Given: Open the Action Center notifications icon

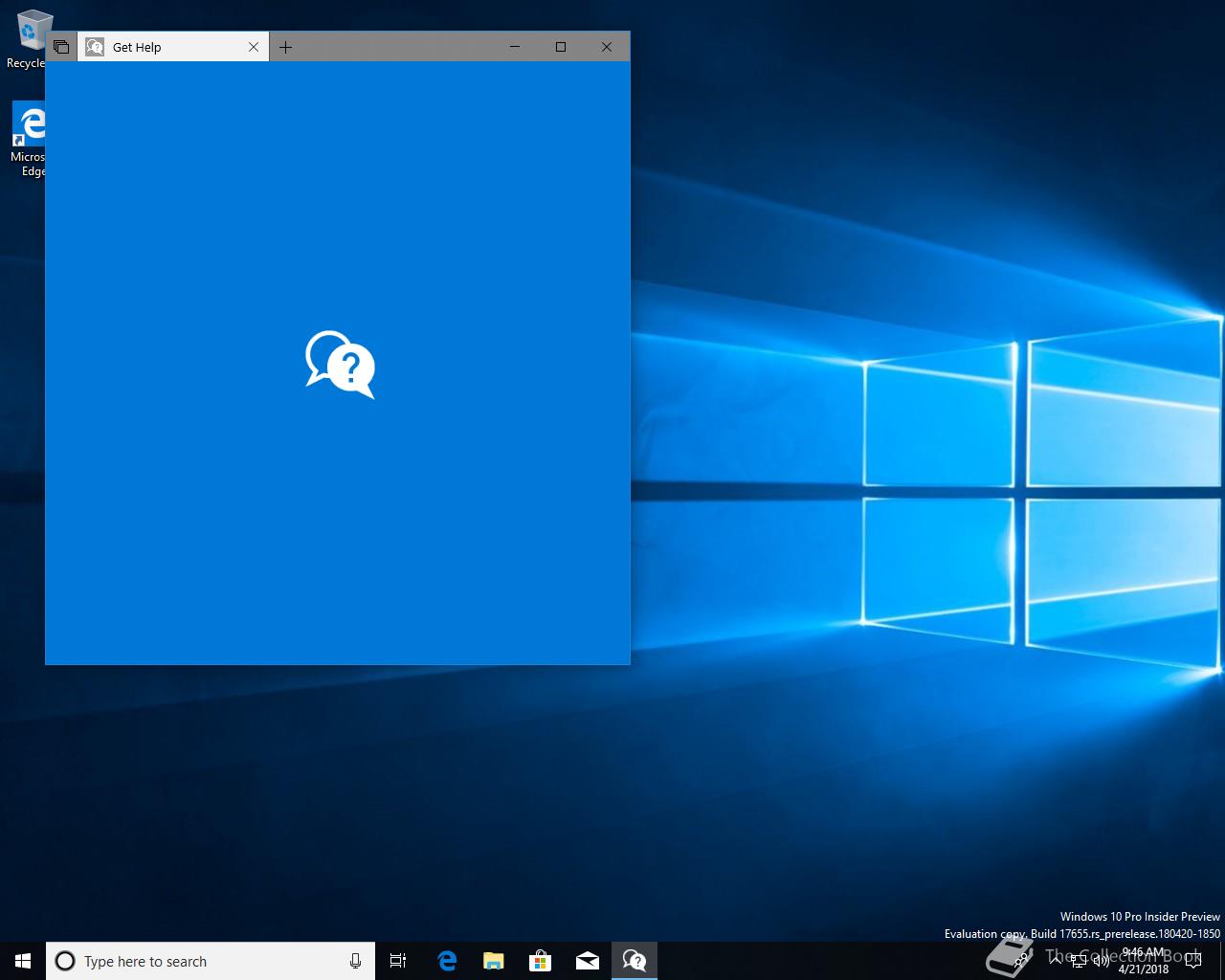Looking at the screenshot, I should coord(1192,961).
